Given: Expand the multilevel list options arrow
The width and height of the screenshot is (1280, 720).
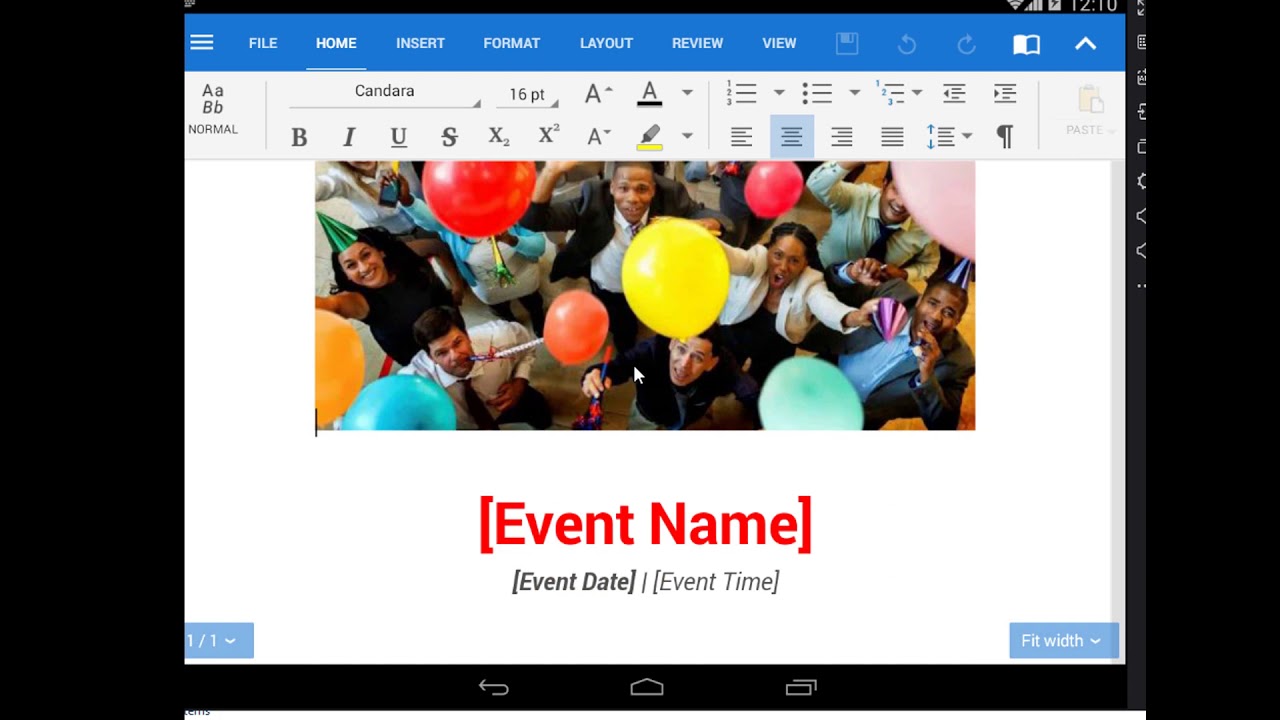Looking at the screenshot, I should point(917,93).
